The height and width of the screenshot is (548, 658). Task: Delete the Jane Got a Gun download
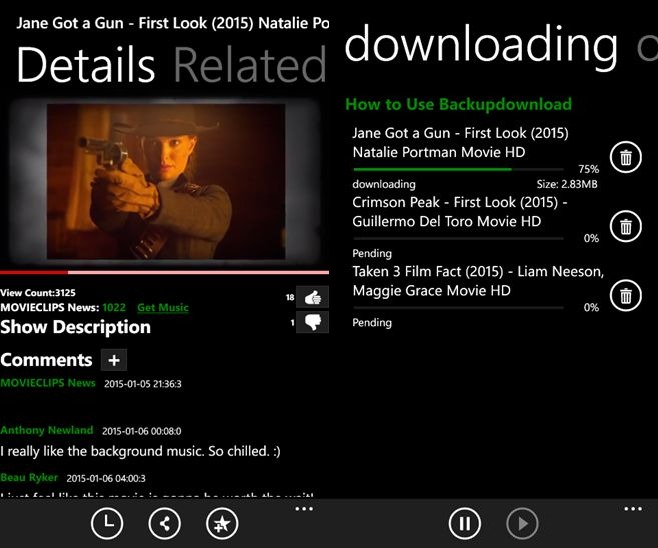(625, 157)
